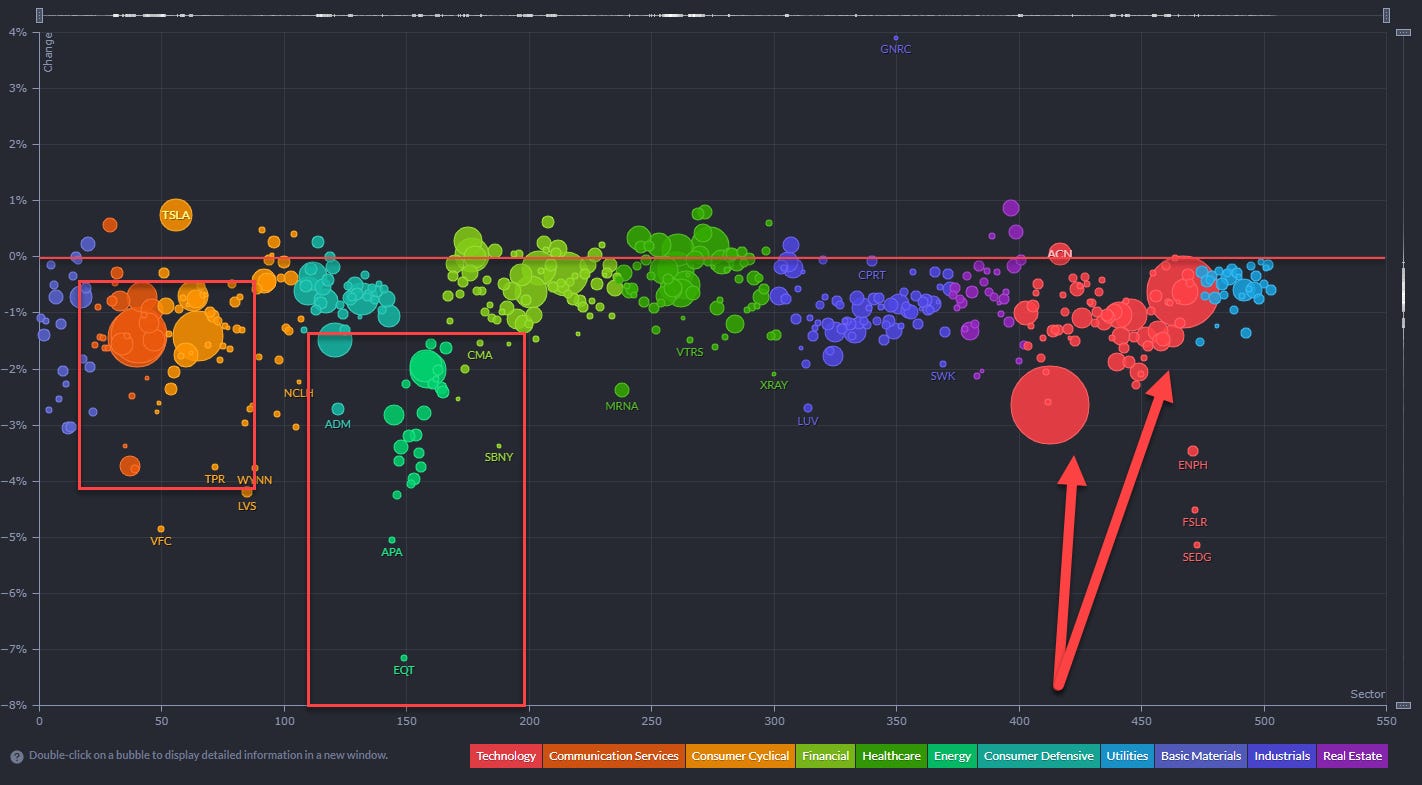Click the help question mark icon
The width and height of the screenshot is (1422, 785).
point(17,757)
